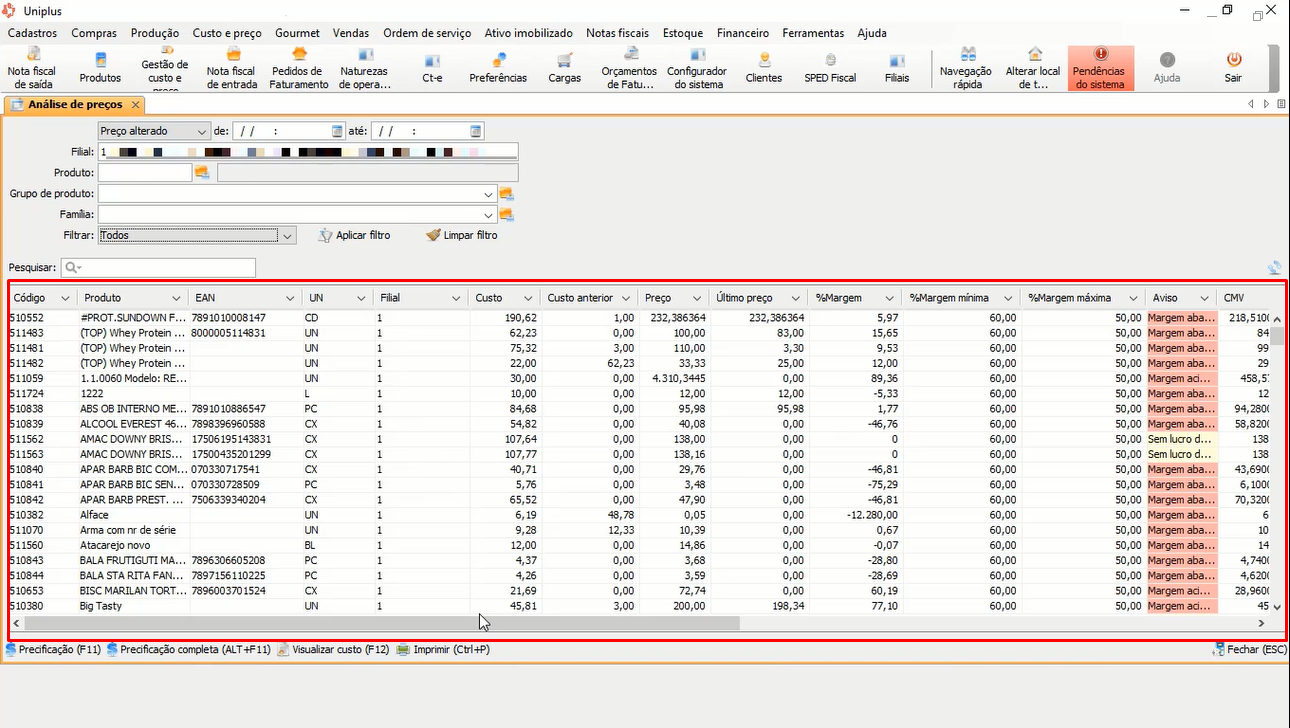Select the Big Tasty product row
This screenshot has height=728, width=1290.
(x=640, y=606)
